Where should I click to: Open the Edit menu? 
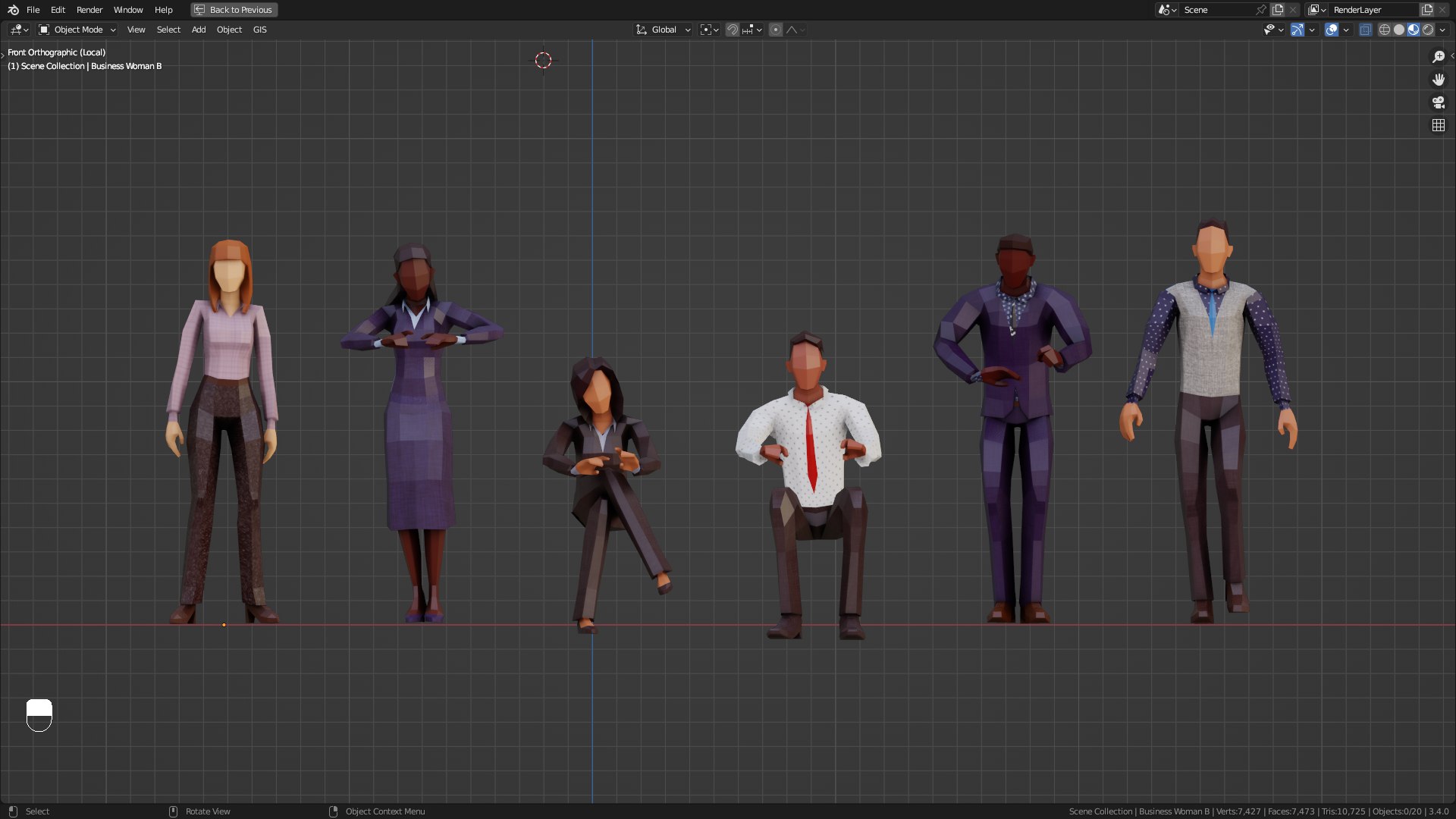click(x=58, y=10)
